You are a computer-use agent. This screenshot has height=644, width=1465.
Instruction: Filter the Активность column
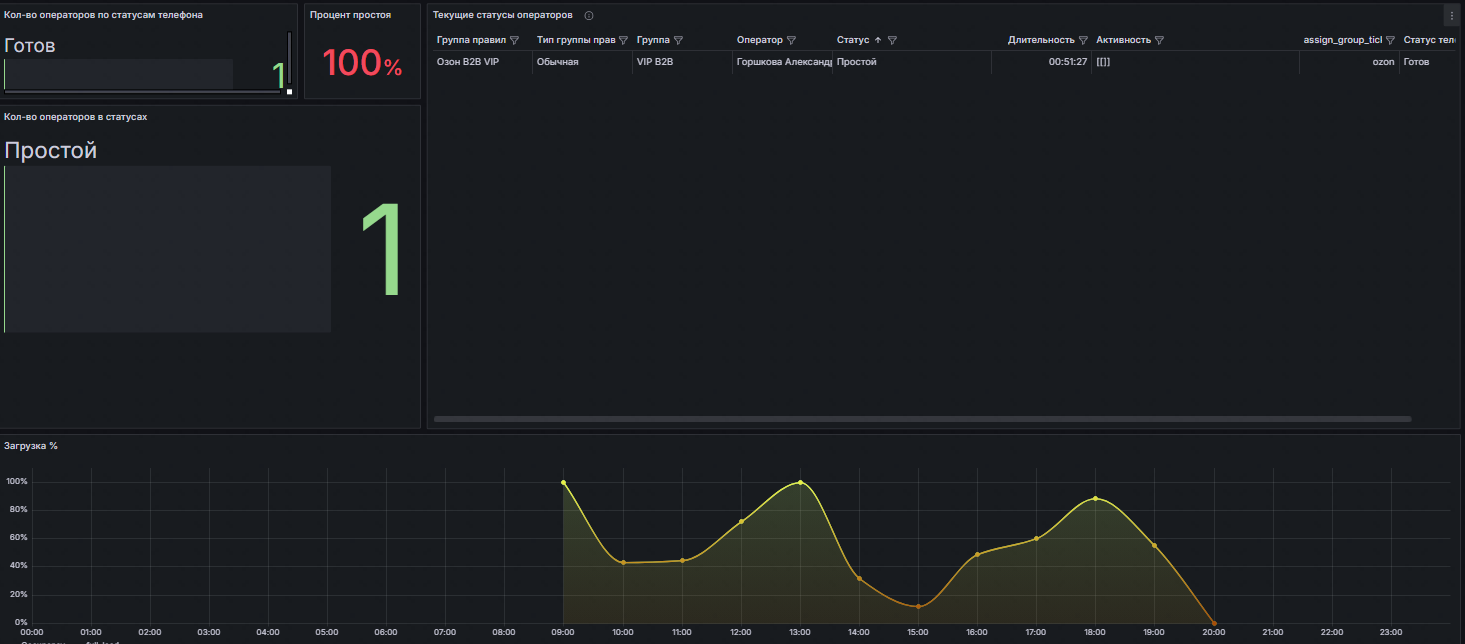(x=1159, y=40)
